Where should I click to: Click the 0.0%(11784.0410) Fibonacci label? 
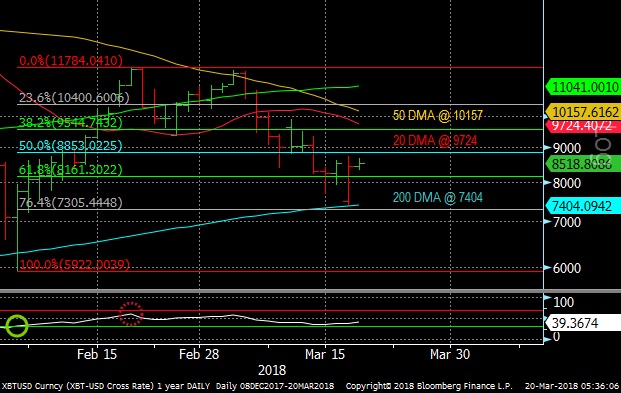tap(71, 61)
